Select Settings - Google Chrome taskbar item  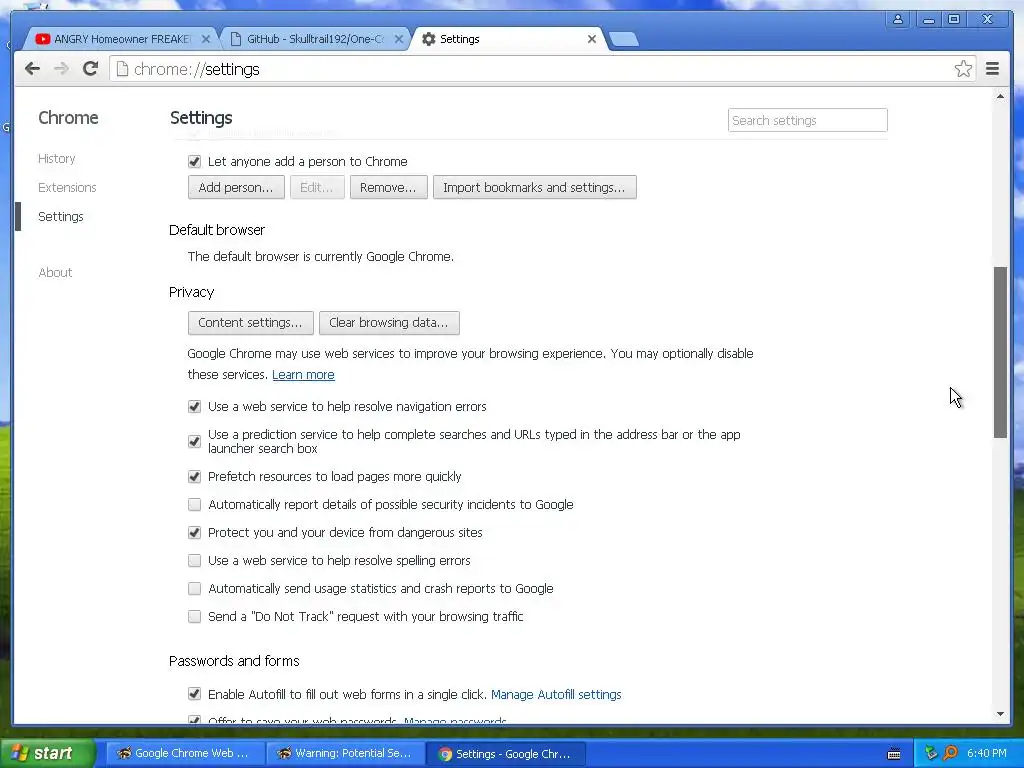(x=505, y=754)
